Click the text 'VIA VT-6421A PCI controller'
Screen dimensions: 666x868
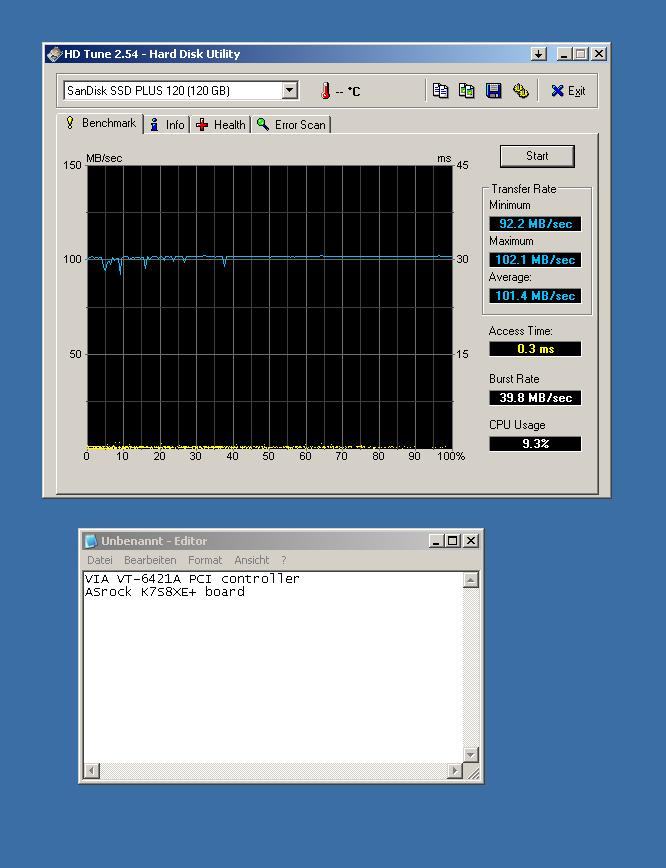192,578
